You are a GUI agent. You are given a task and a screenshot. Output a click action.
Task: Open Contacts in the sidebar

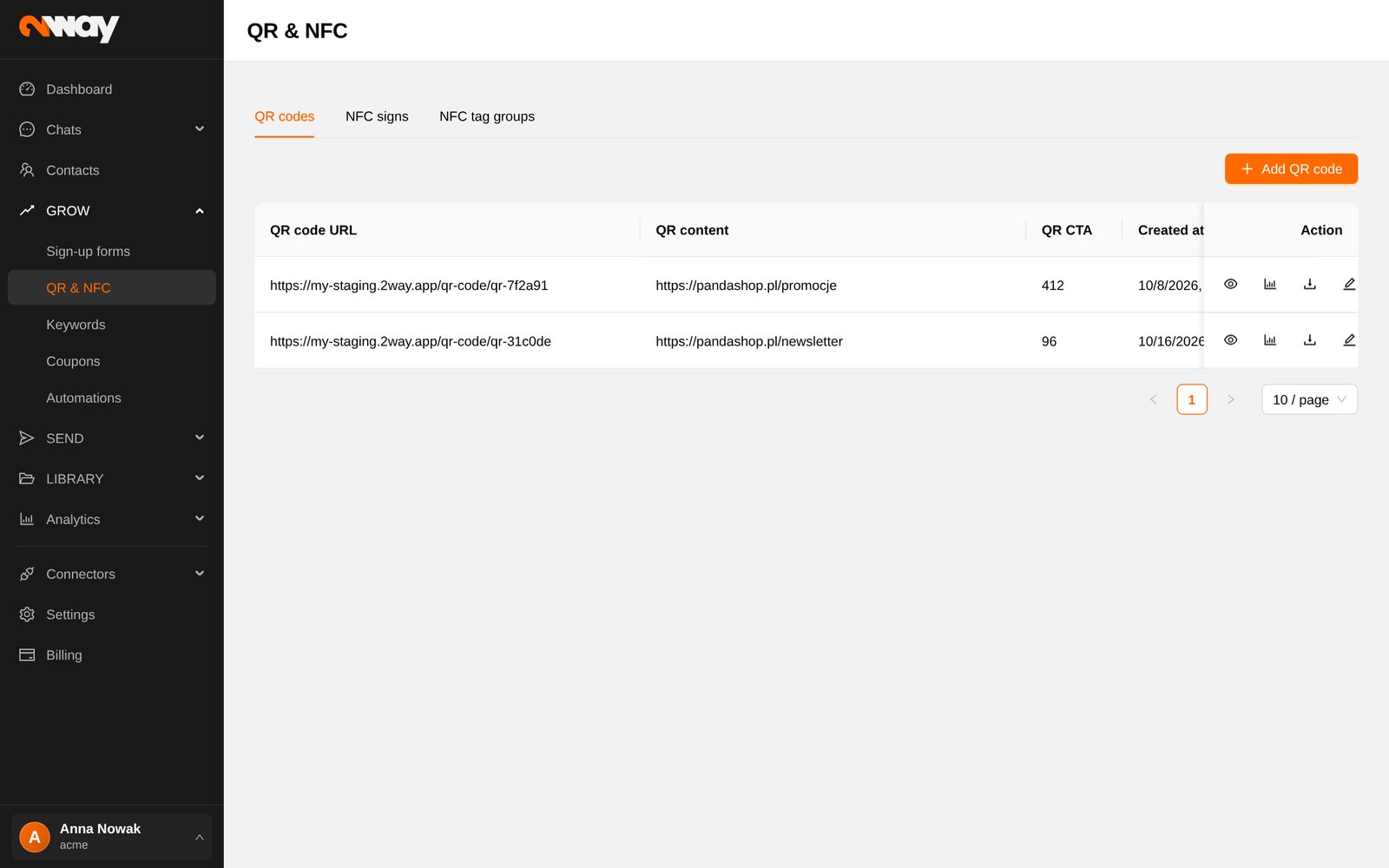point(112,170)
